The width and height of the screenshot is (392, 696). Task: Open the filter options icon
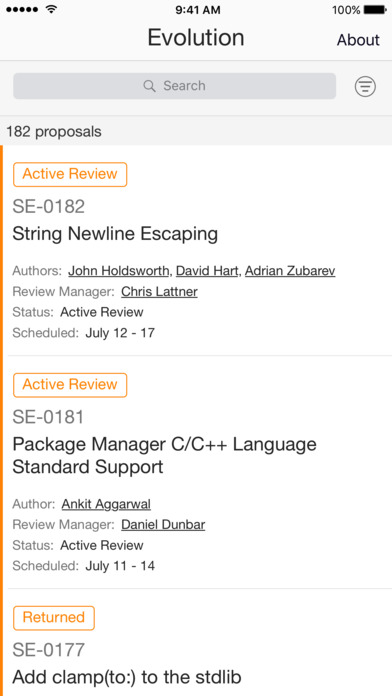pyautogui.click(x=365, y=87)
